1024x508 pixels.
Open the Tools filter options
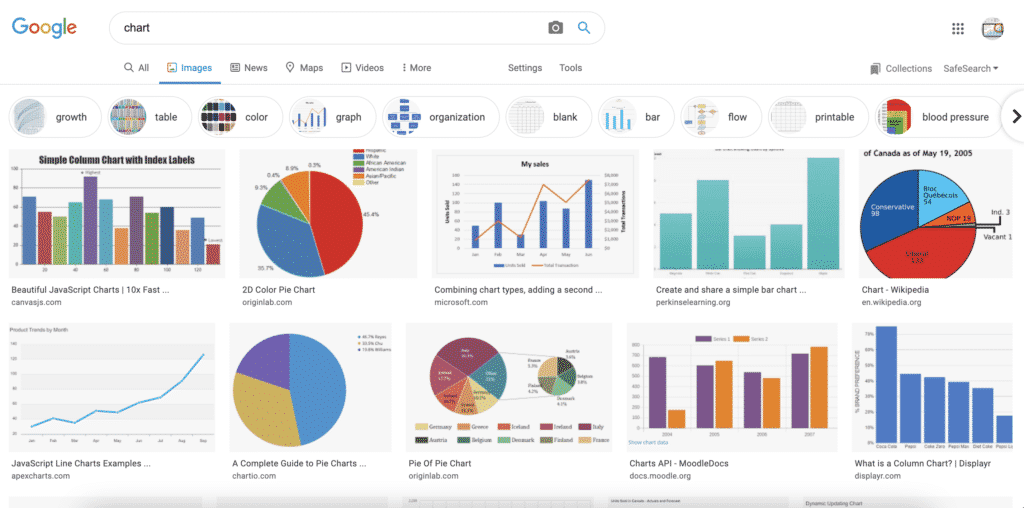(x=570, y=68)
